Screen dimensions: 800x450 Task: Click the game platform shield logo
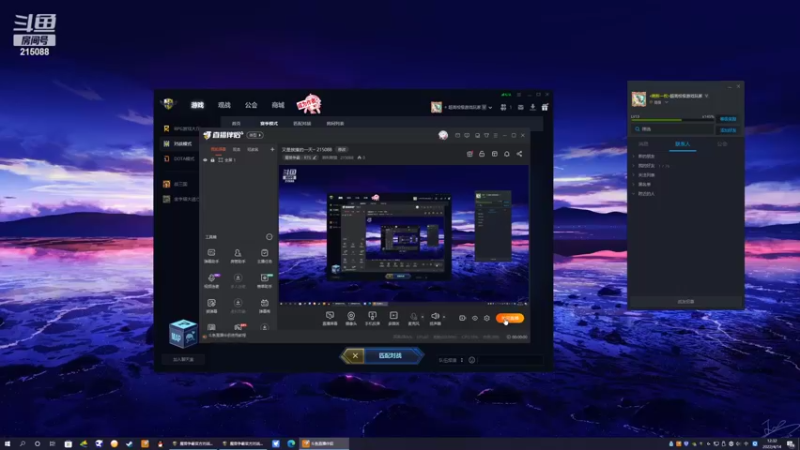168,104
